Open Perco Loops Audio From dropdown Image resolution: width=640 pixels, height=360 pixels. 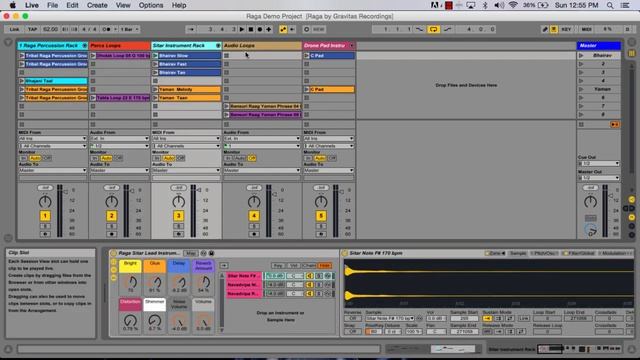[x=120, y=139]
